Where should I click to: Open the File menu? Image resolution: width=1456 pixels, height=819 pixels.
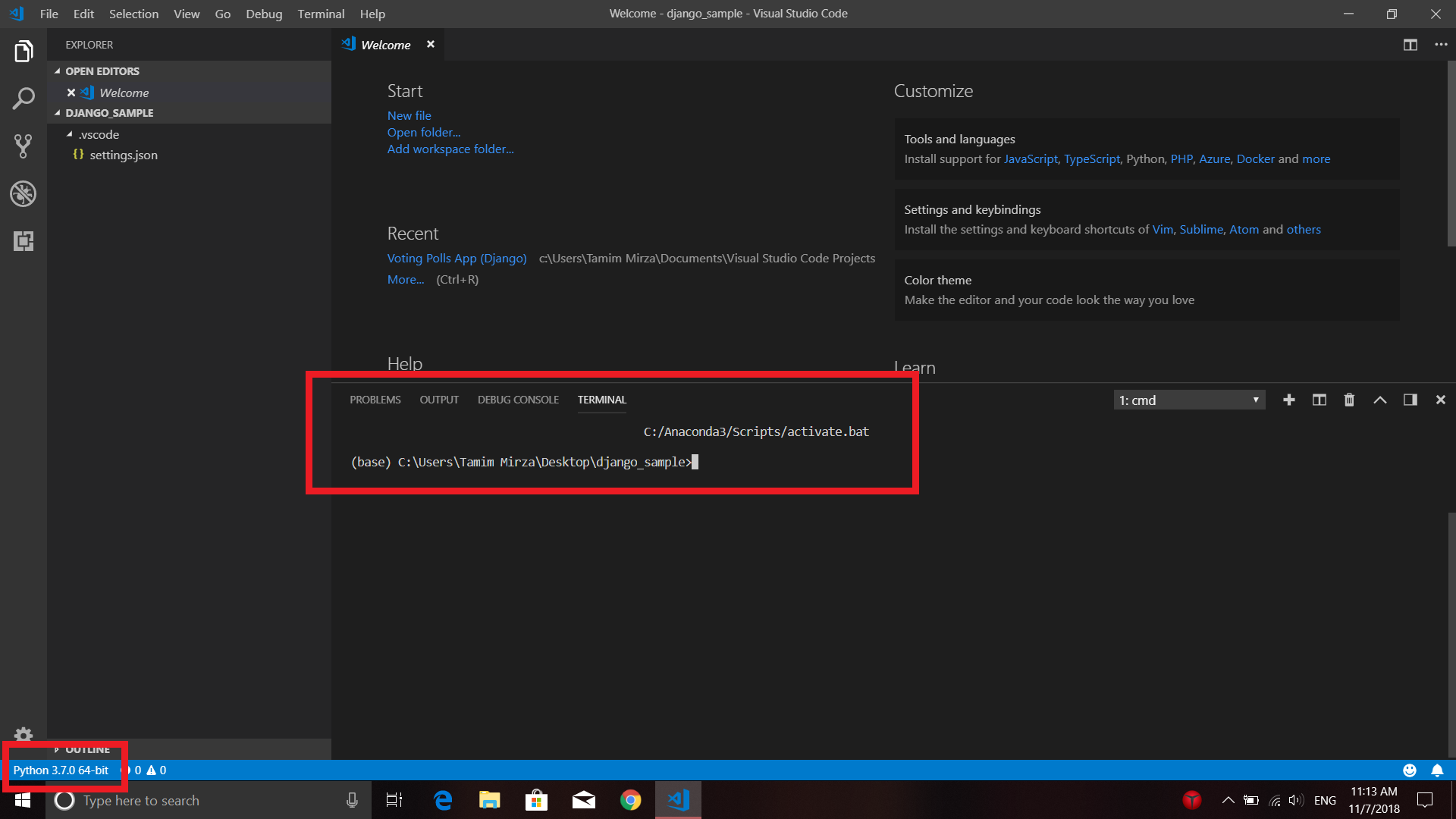pyautogui.click(x=49, y=14)
